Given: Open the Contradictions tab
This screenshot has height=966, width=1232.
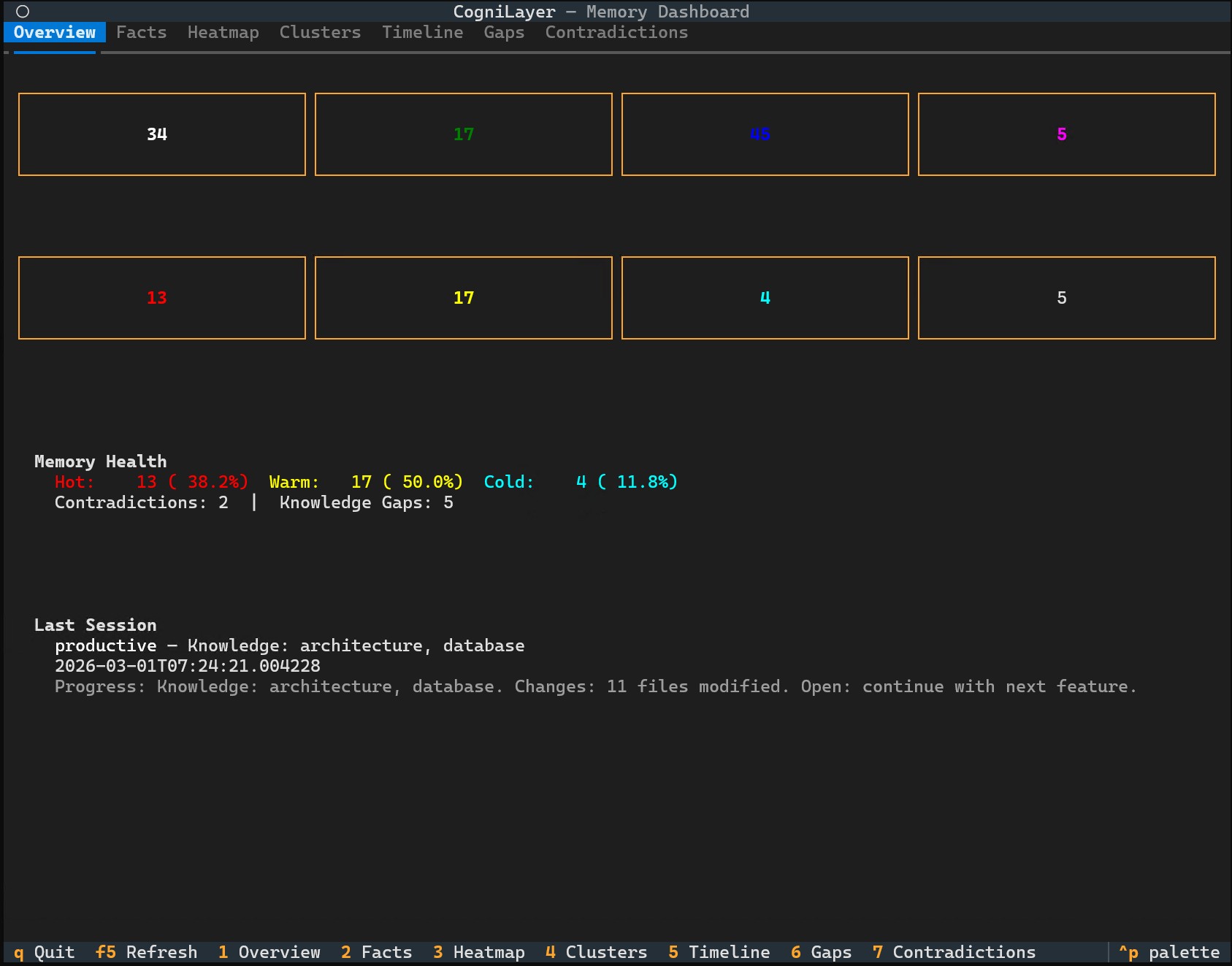Looking at the screenshot, I should 617,32.
